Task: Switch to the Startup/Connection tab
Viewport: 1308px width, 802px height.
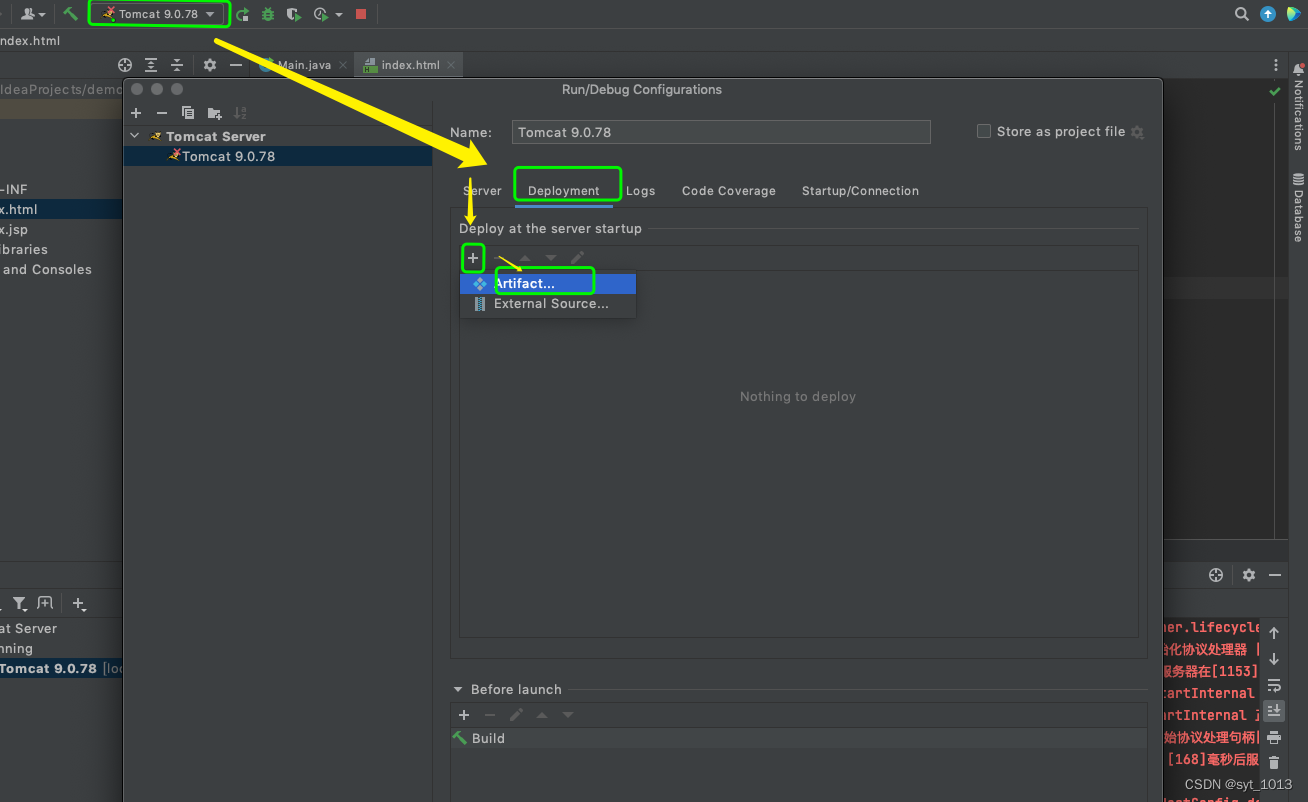Action: click(x=860, y=191)
